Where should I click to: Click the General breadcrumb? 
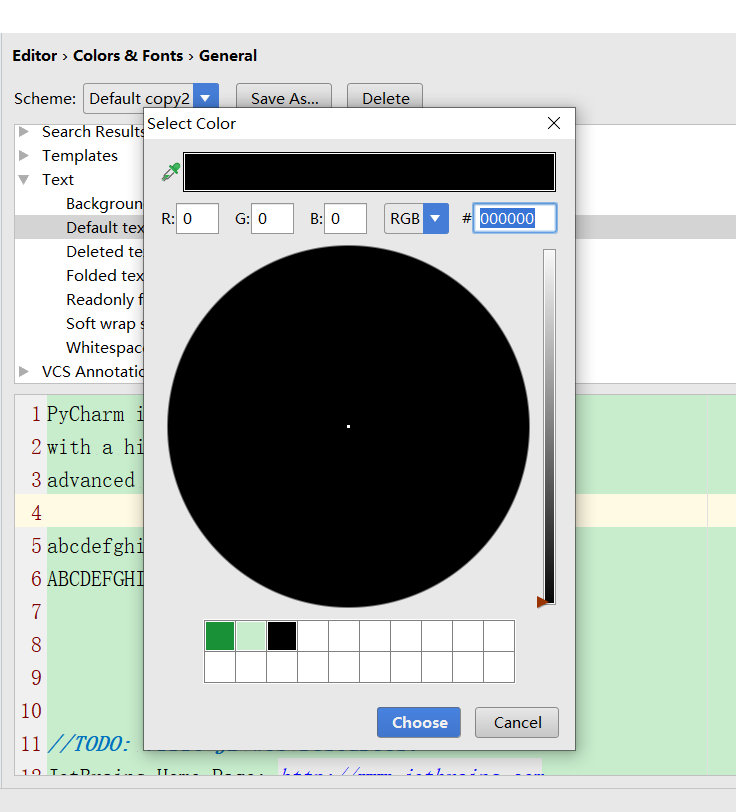click(x=228, y=55)
